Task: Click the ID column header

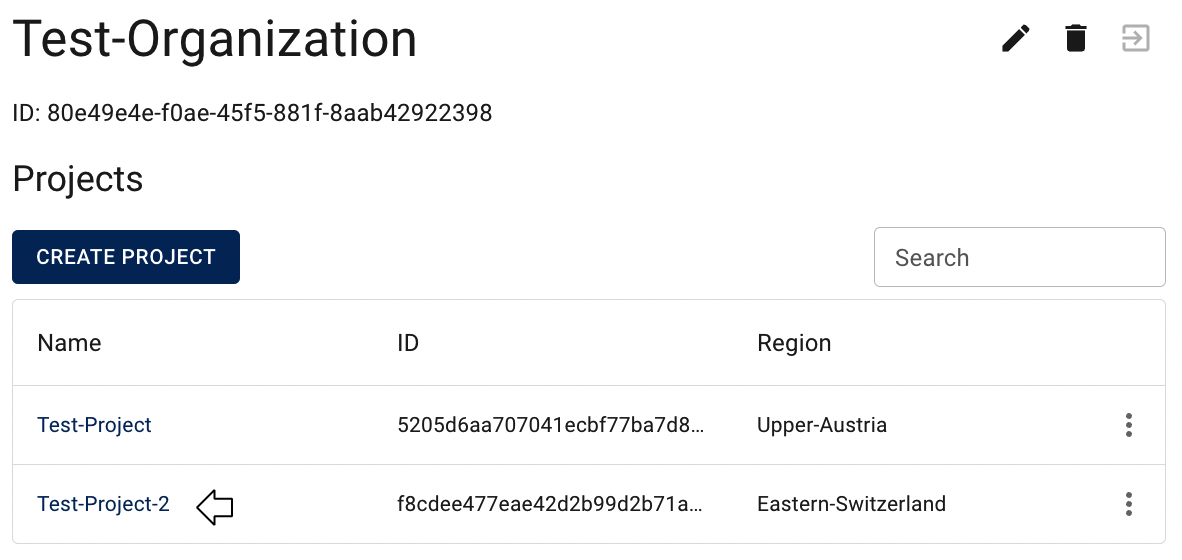Action: coord(408,343)
